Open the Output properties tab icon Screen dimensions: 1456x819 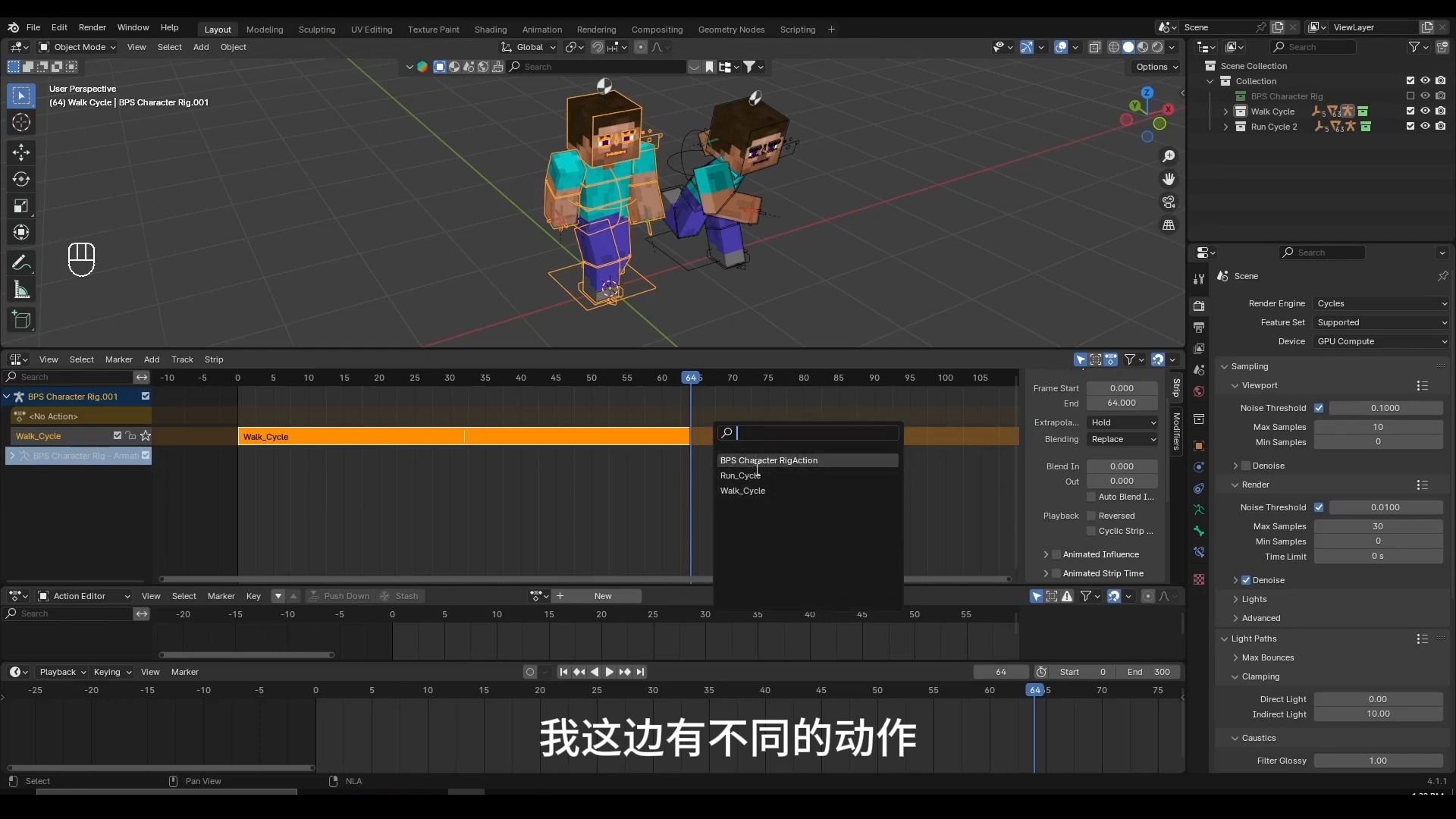[x=1199, y=328]
